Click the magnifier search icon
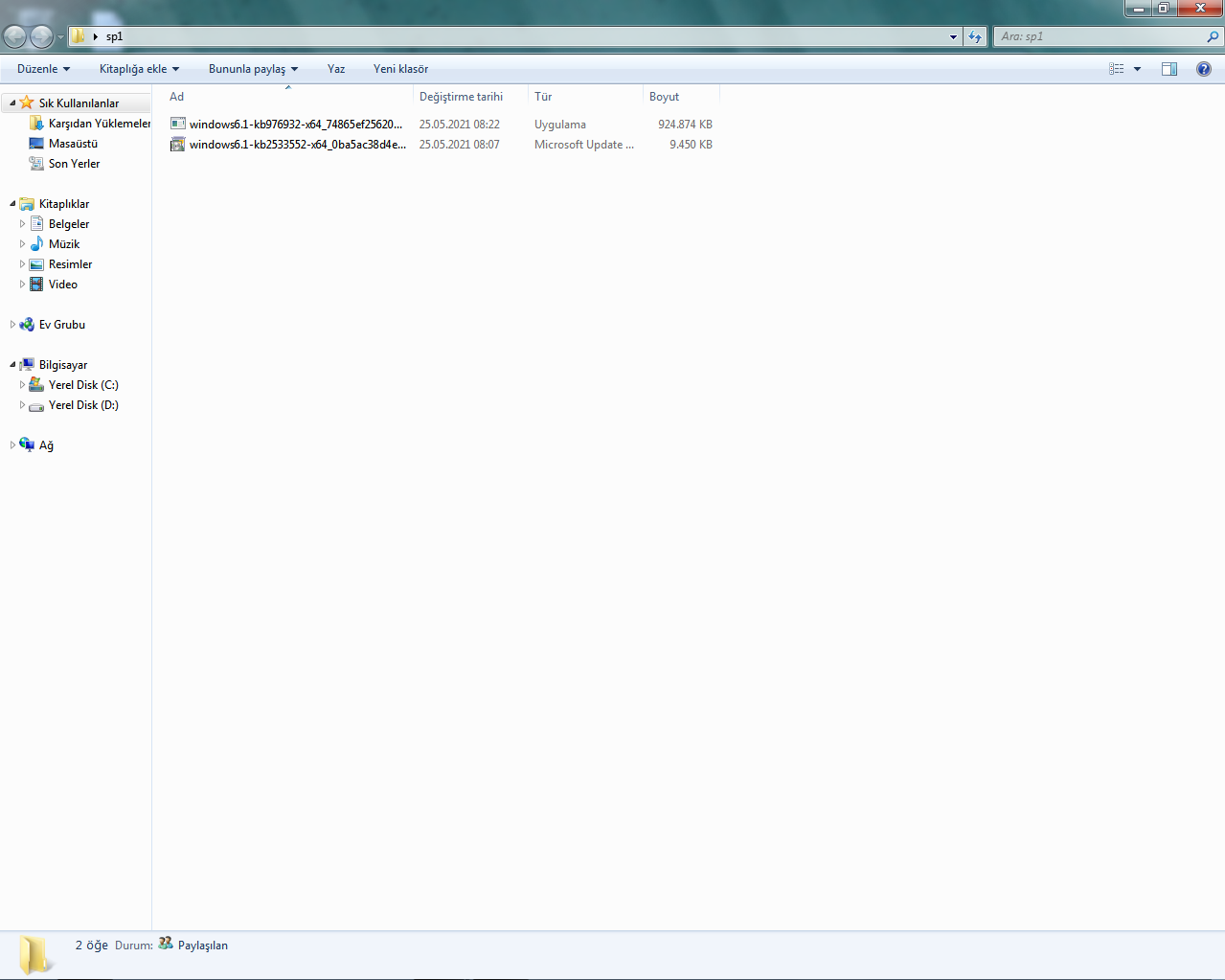 1214,36
